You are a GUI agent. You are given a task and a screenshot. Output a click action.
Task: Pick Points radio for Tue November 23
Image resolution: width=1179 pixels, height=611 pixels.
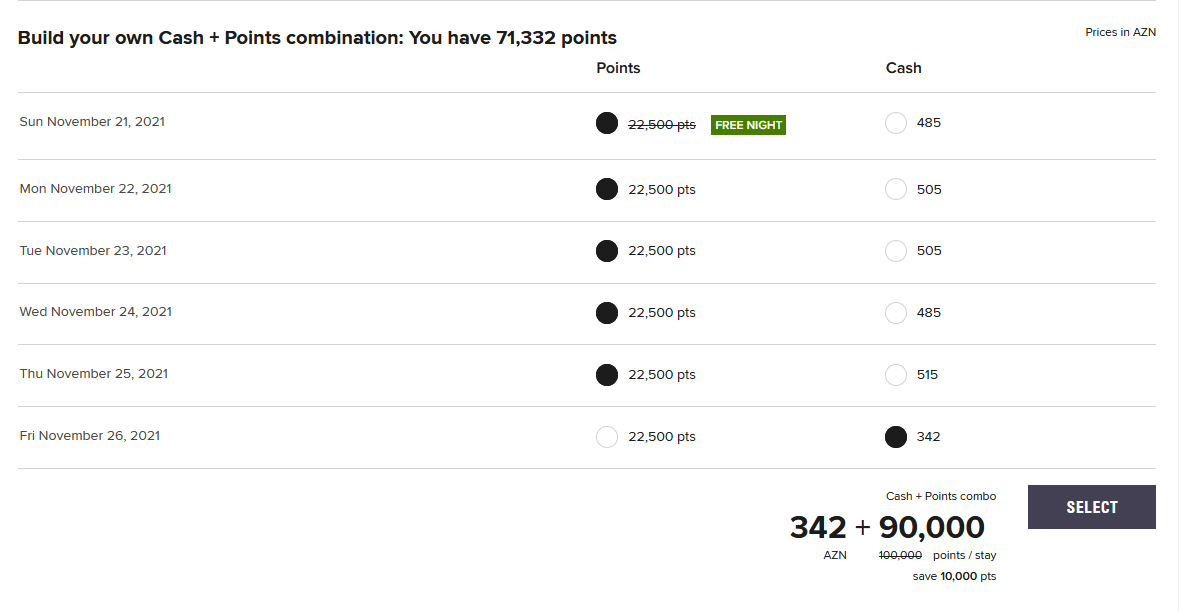click(x=607, y=251)
